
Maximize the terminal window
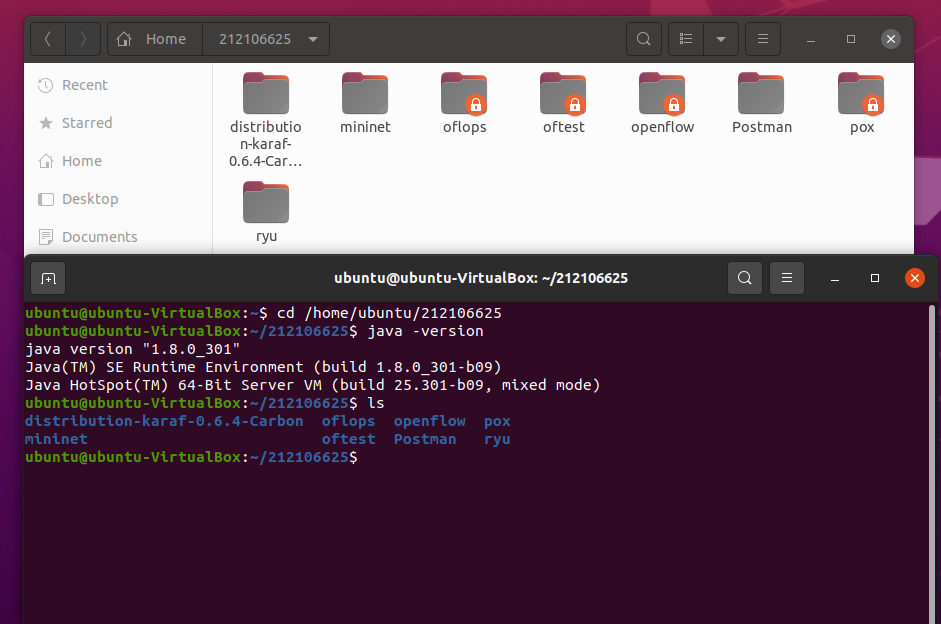[874, 278]
